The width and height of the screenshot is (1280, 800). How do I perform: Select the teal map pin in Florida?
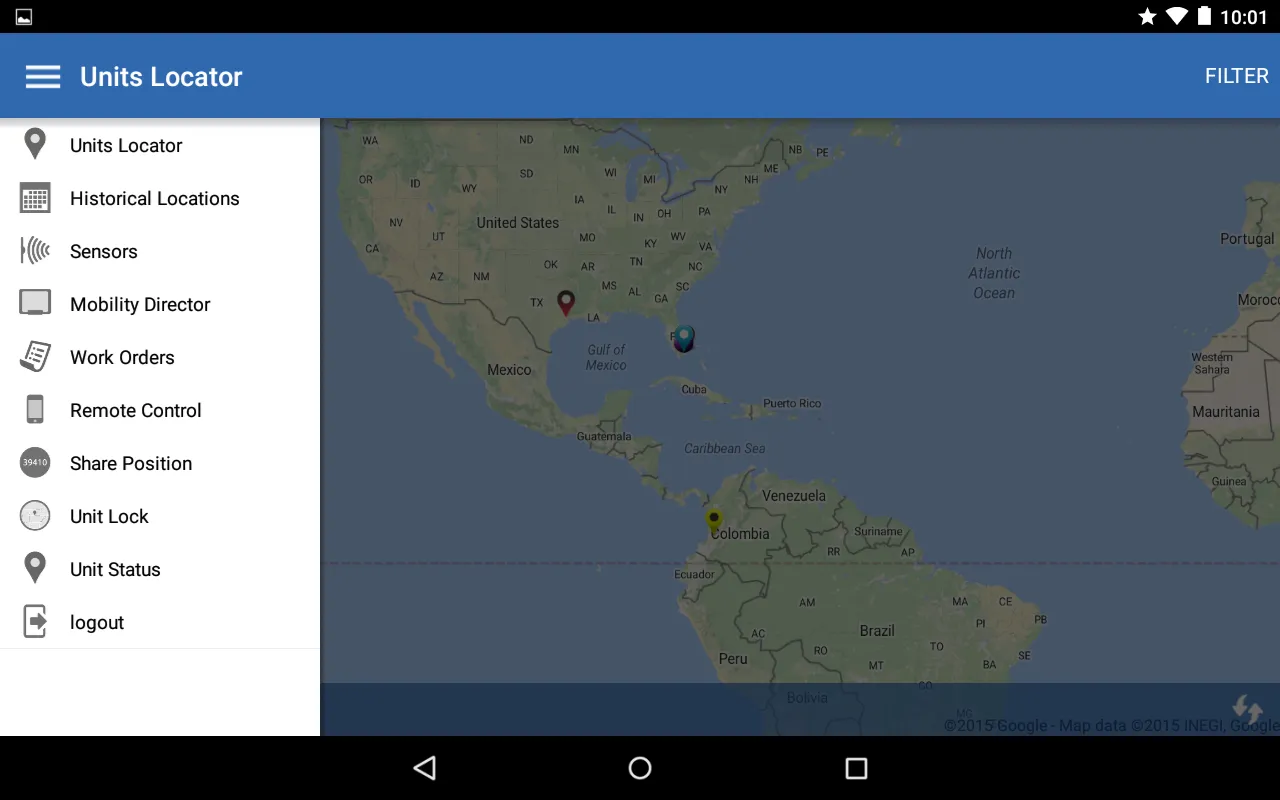[x=684, y=338]
